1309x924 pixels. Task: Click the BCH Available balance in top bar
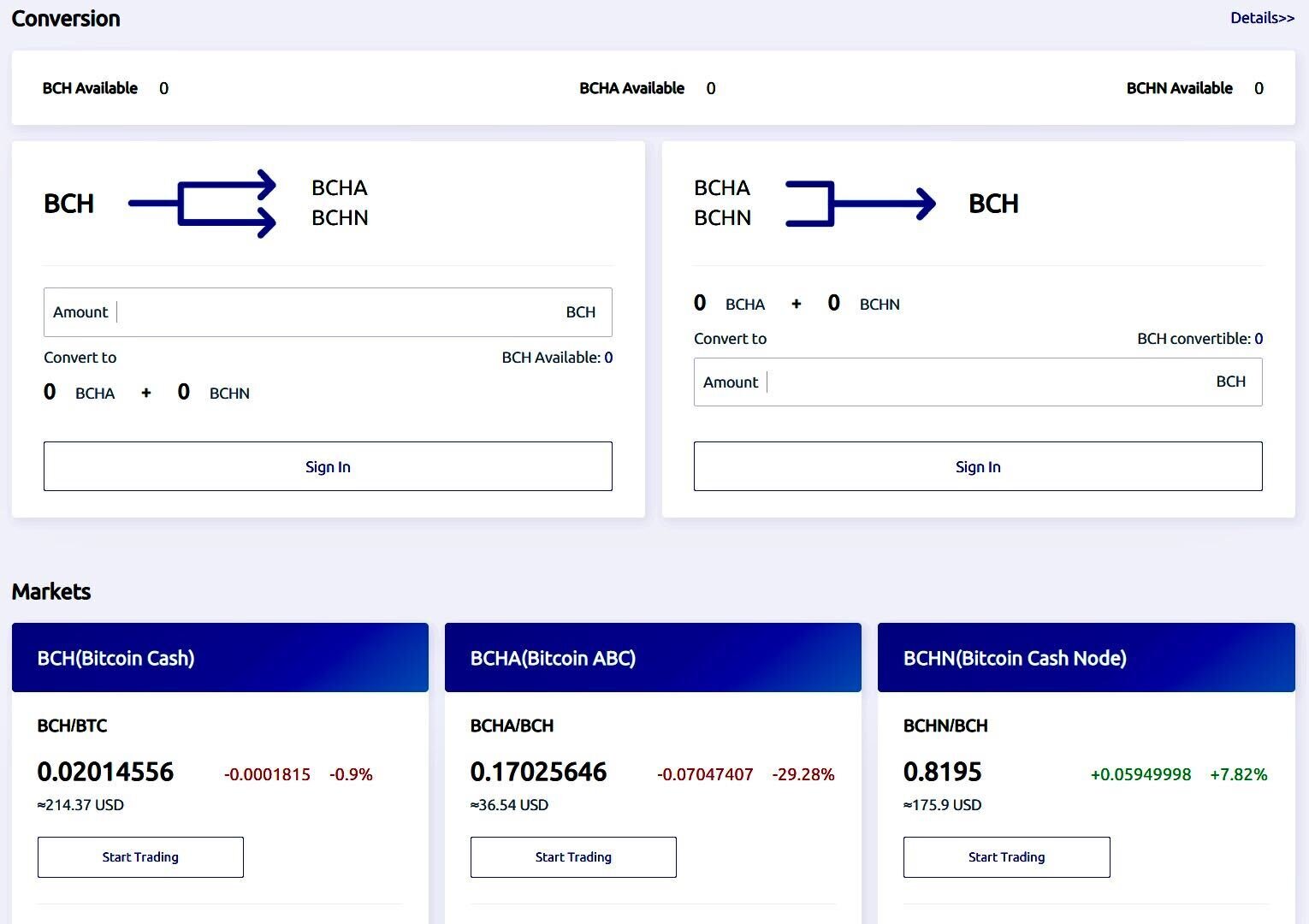point(105,88)
